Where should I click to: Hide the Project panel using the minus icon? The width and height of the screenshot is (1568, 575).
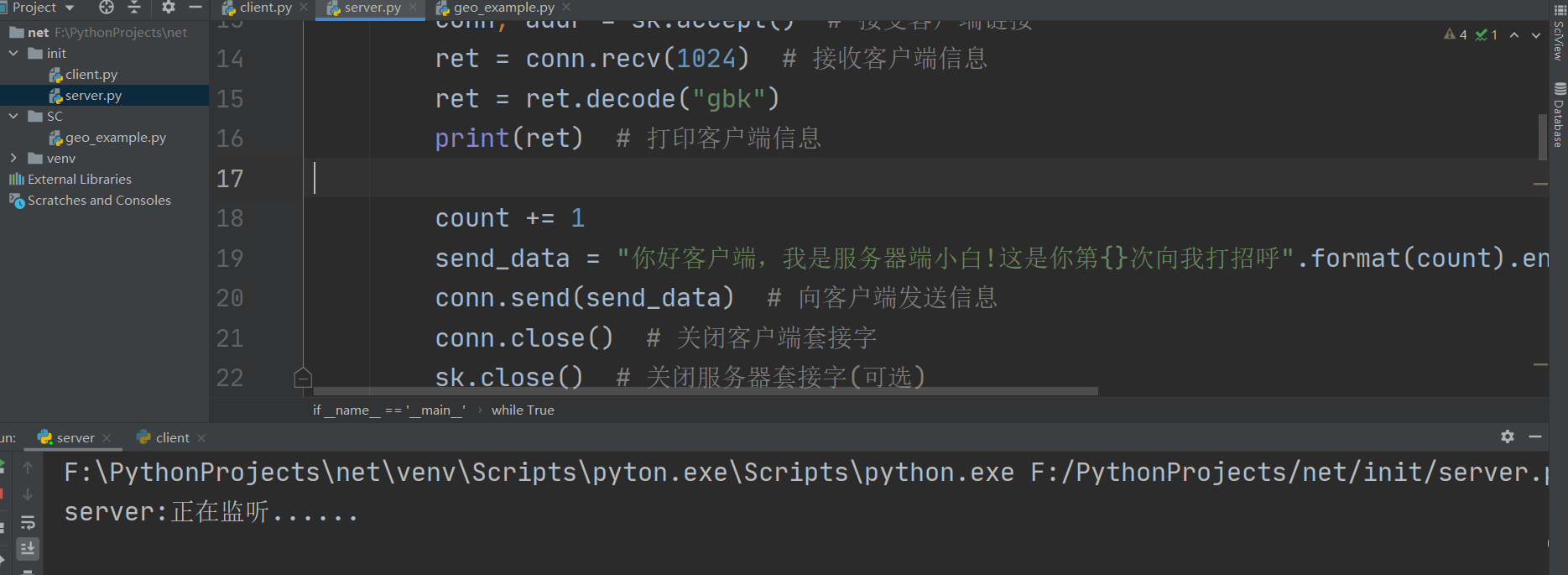[x=195, y=8]
